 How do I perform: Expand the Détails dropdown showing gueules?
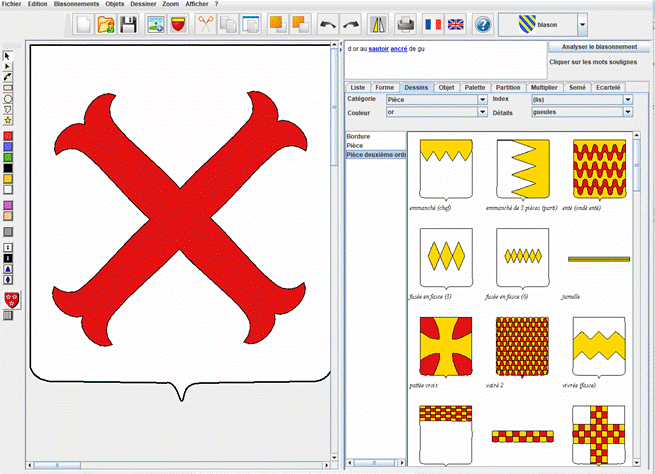[x=627, y=113]
